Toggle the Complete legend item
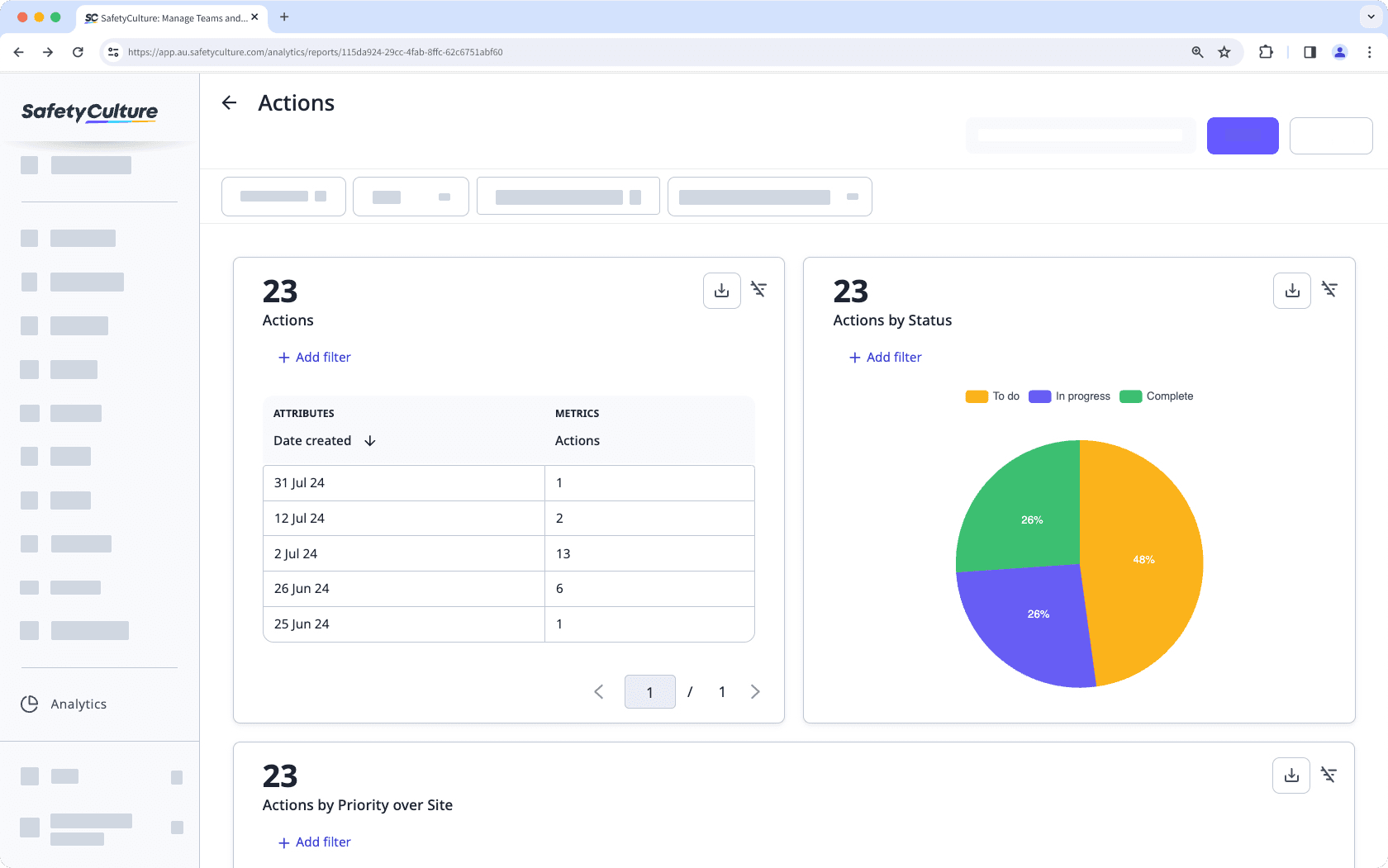 1156,396
